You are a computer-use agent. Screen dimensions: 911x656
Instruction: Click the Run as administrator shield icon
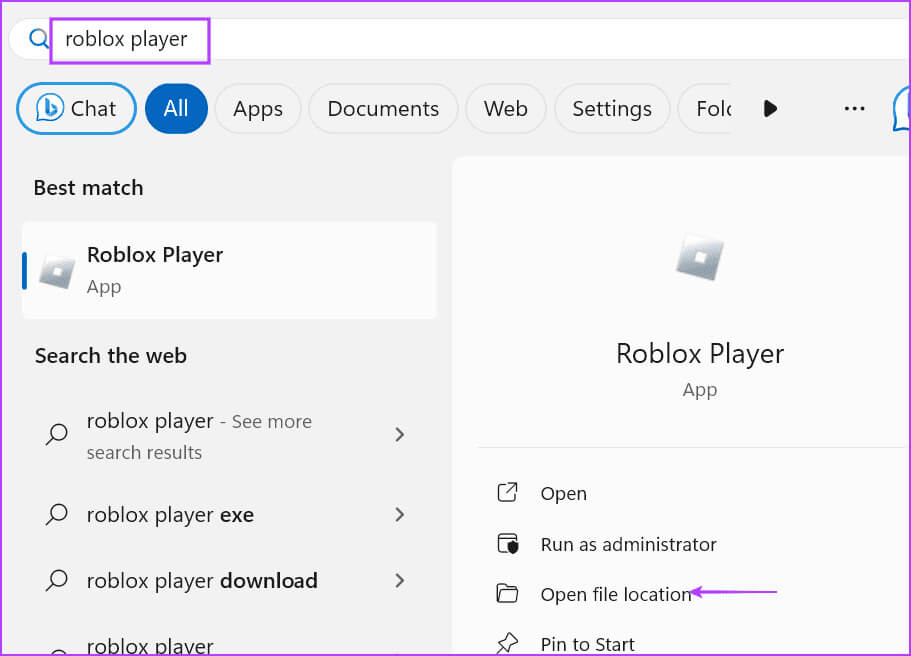tap(508, 544)
